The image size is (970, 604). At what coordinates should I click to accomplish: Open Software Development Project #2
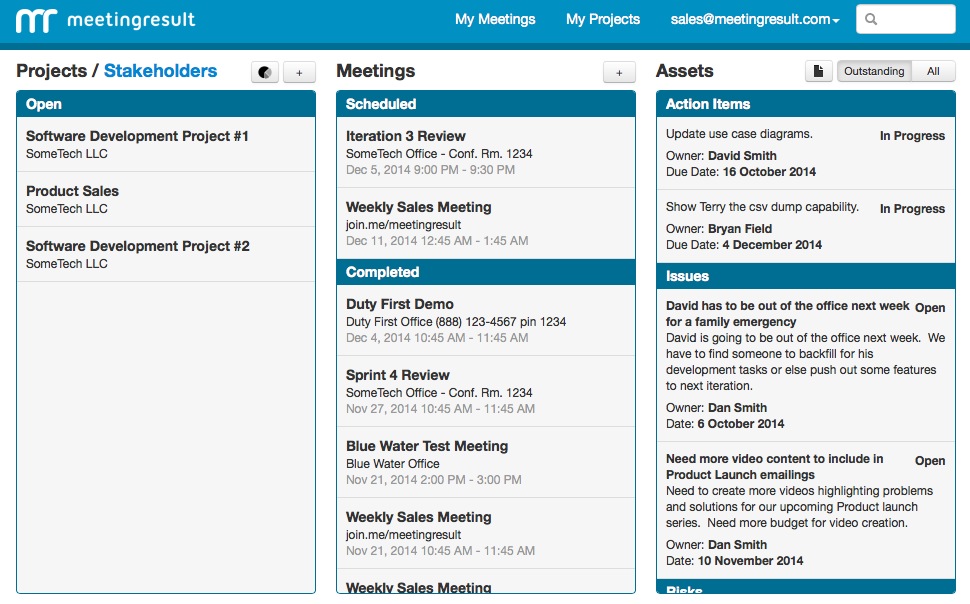(x=166, y=254)
